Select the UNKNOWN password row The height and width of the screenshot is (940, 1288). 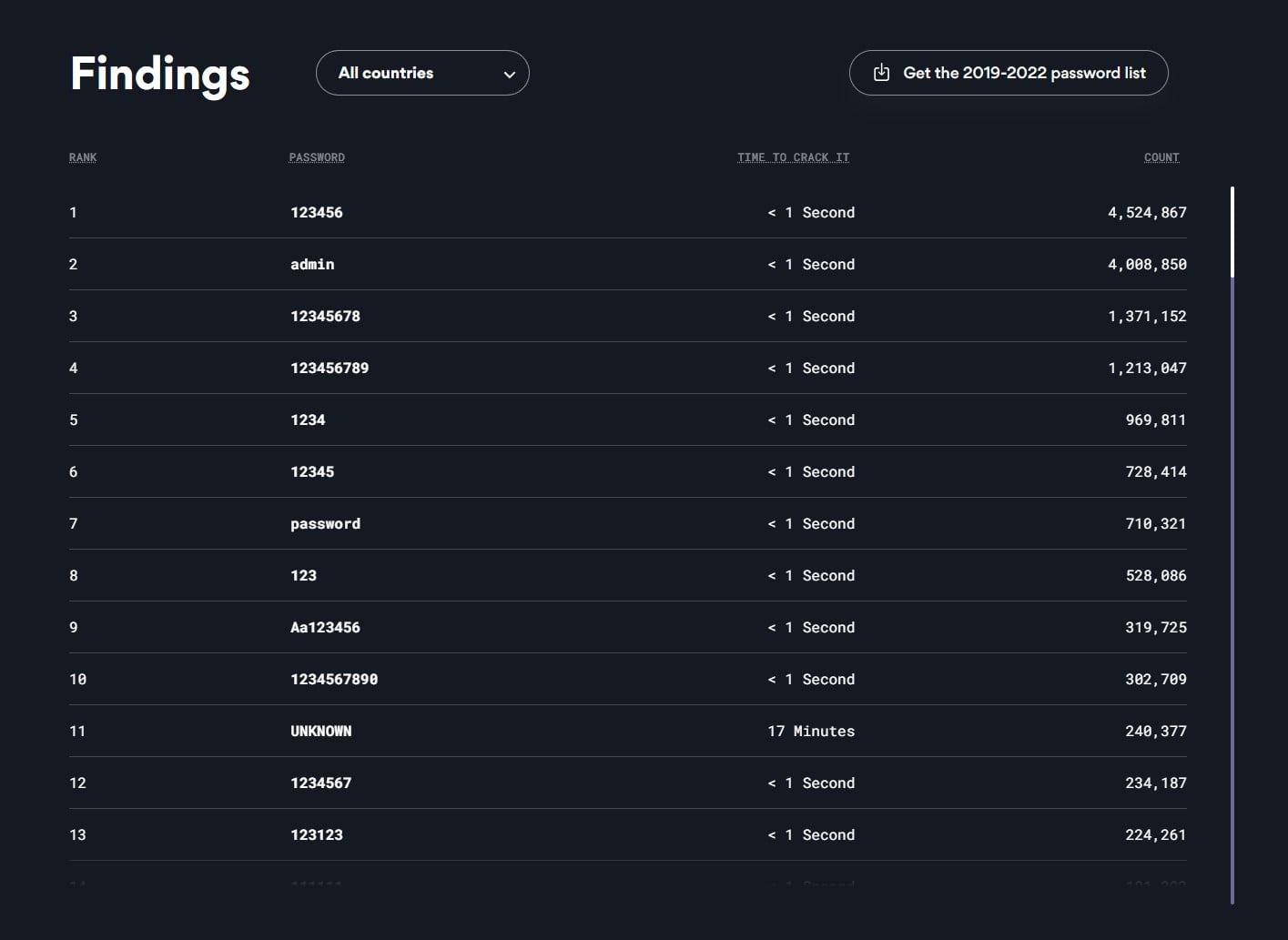tap(320, 732)
